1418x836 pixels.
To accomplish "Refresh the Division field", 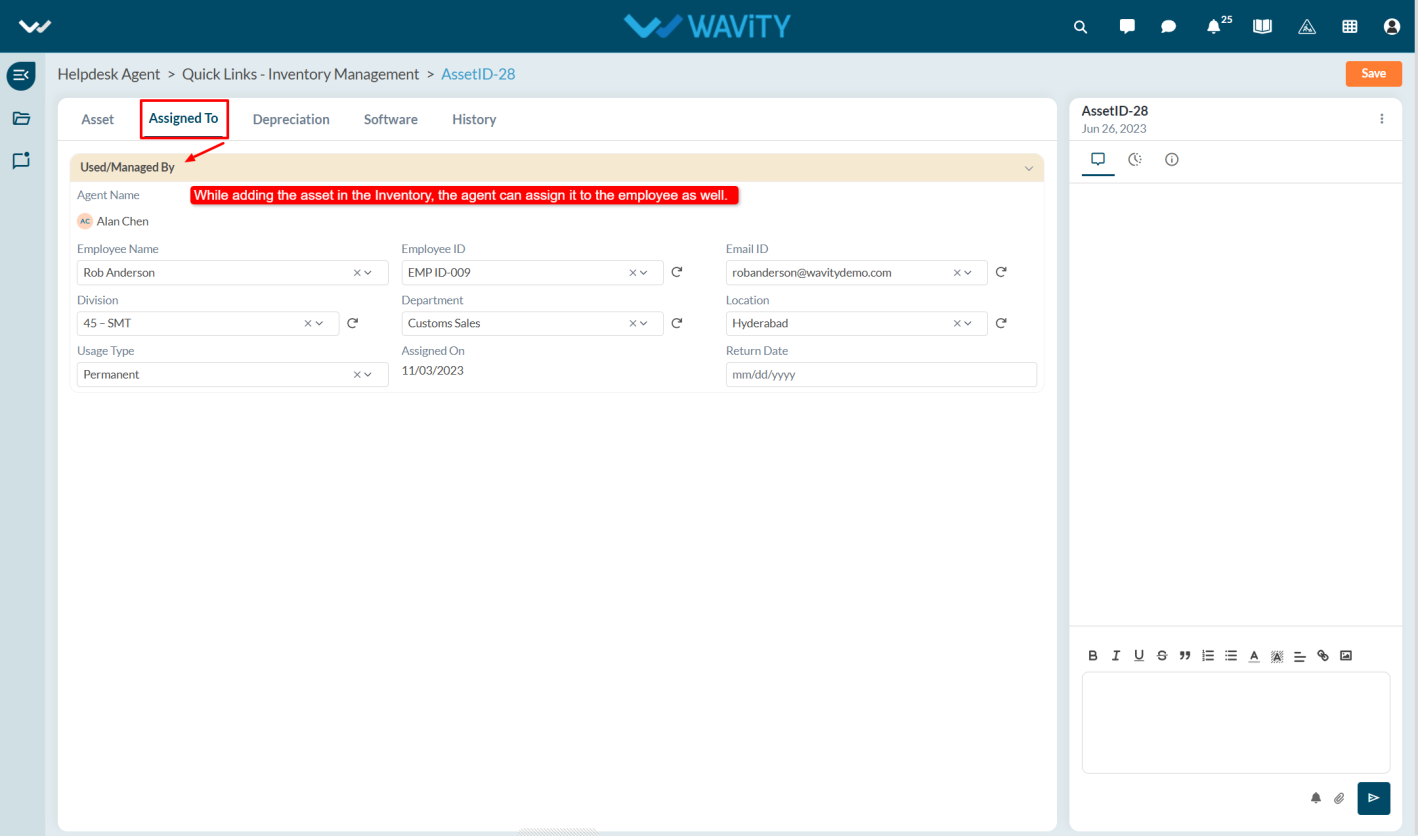I will pos(352,323).
